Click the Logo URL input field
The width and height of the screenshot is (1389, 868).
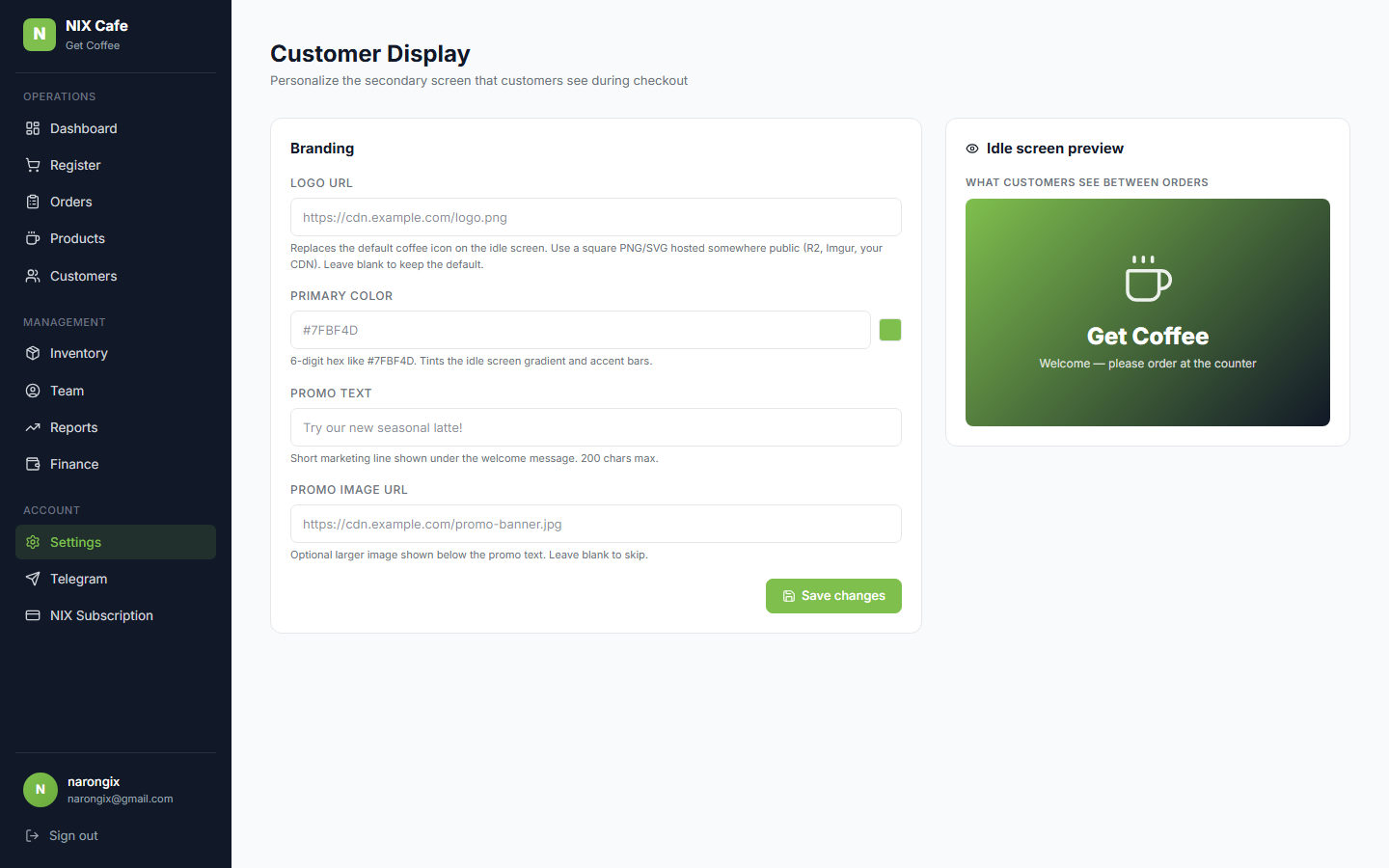pyautogui.click(x=595, y=217)
